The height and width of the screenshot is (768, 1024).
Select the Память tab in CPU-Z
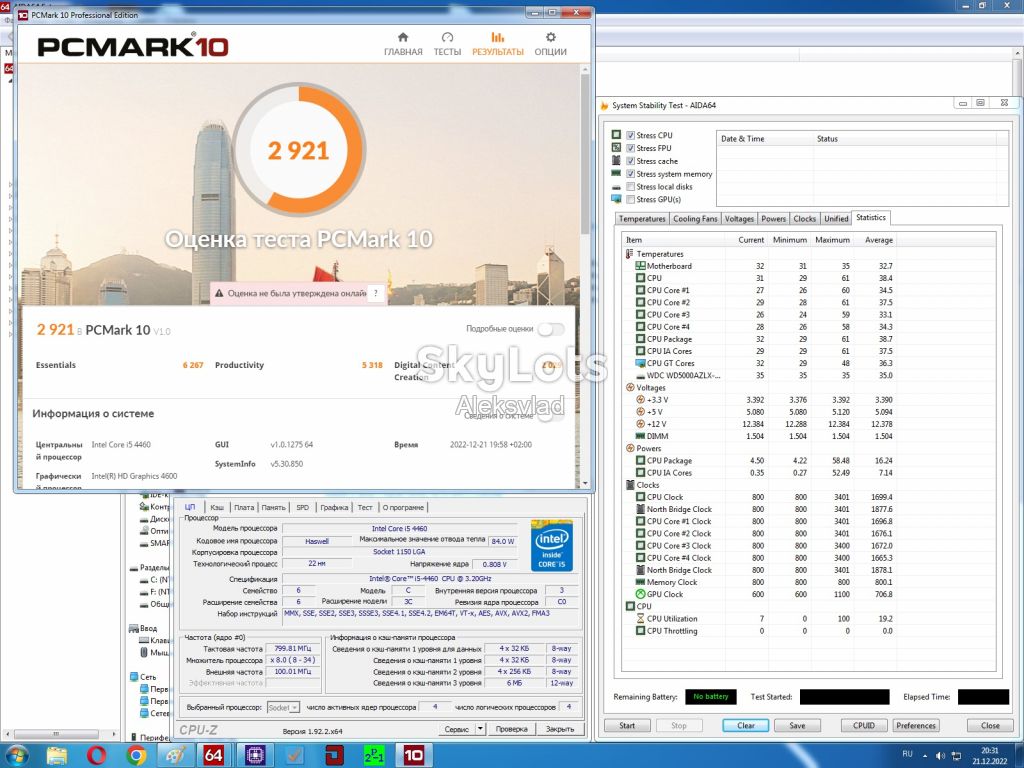274,507
